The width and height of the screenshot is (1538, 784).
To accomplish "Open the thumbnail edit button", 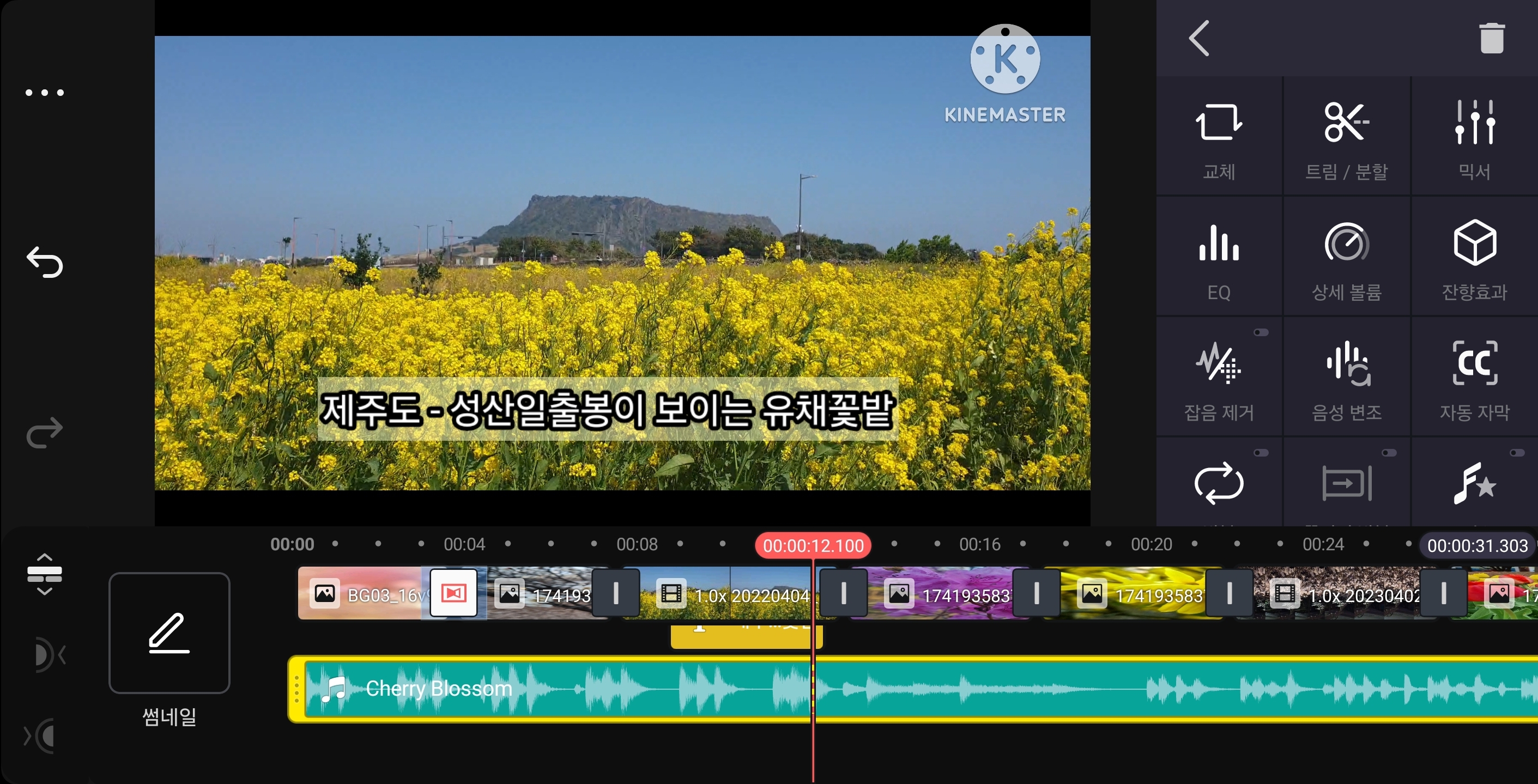I will point(169,633).
